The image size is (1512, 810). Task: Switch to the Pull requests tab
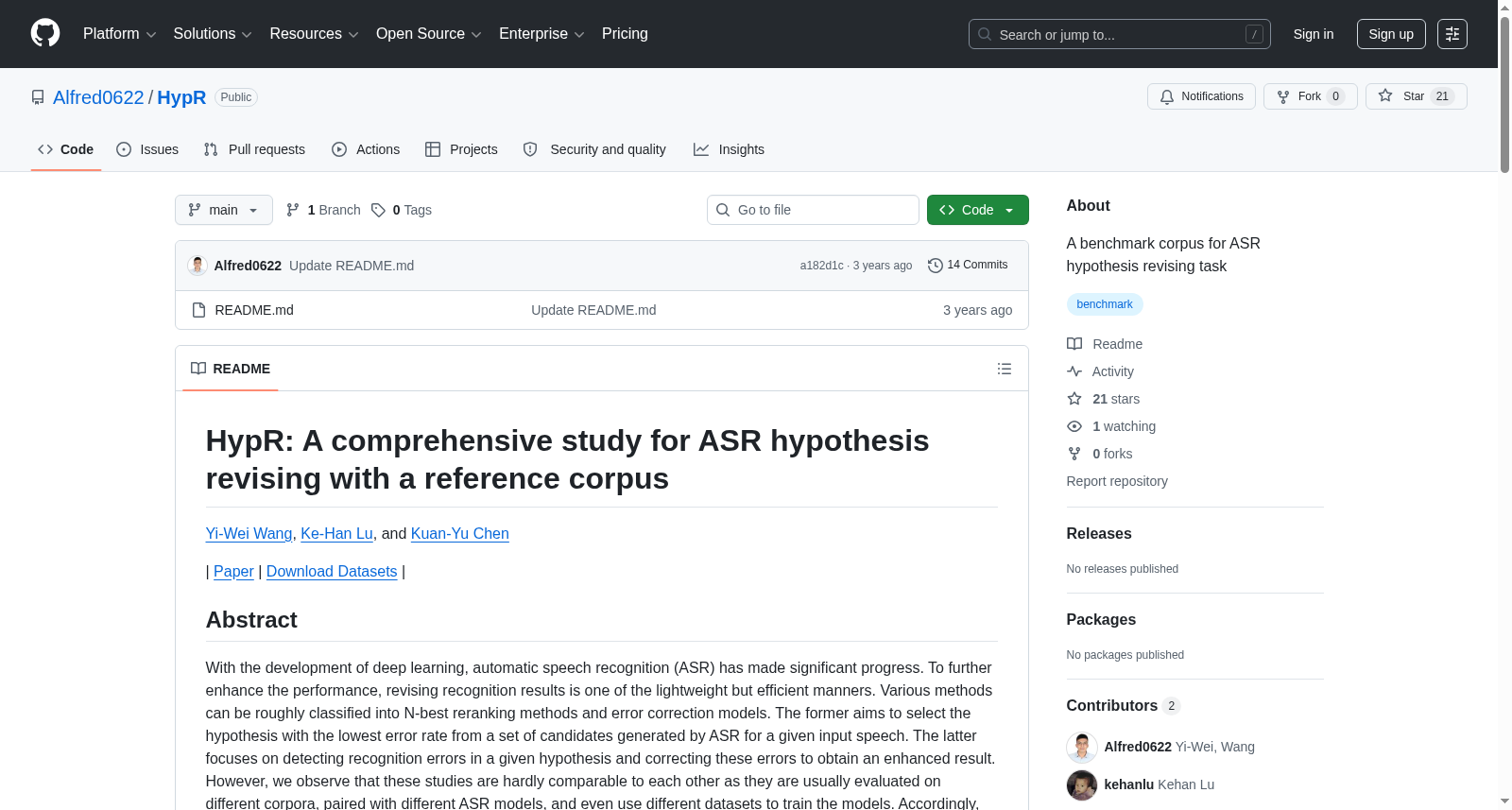tap(254, 149)
